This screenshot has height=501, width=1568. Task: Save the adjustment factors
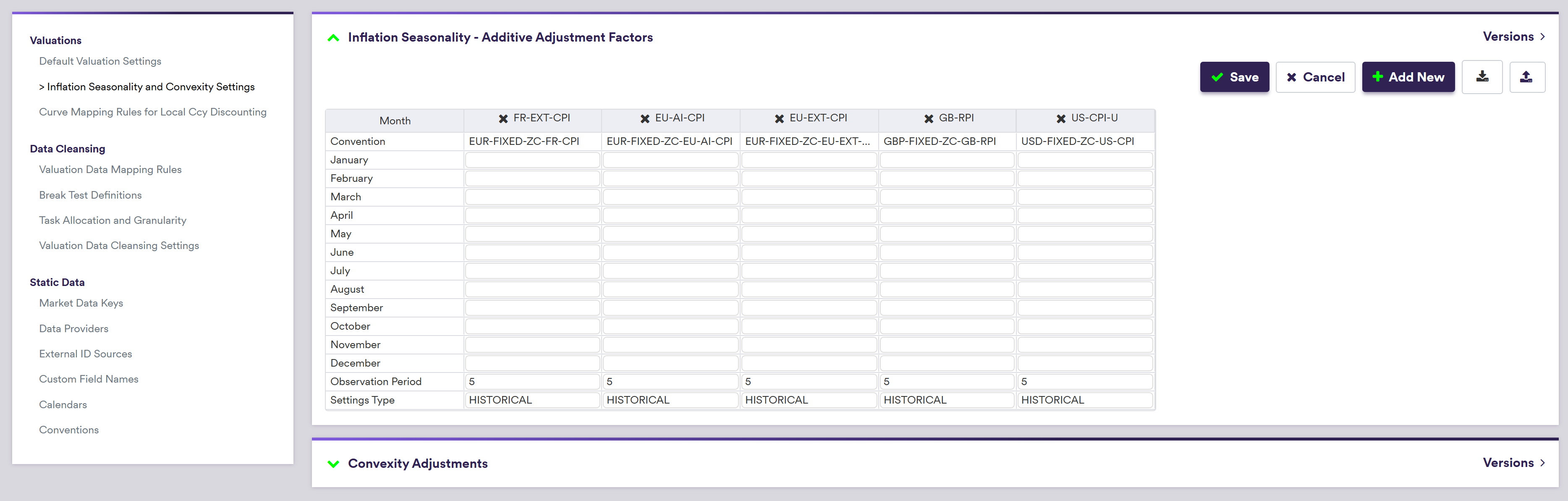[1234, 77]
